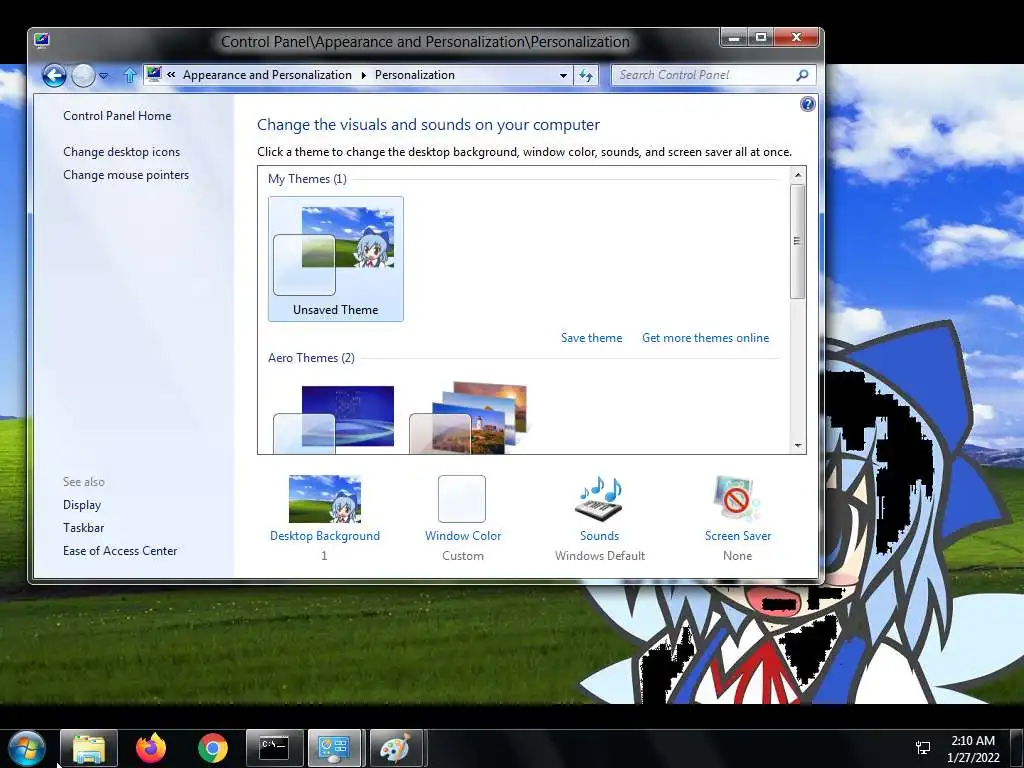Open Desktop Background picture icon
The height and width of the screenshot is (768, 1024).
pyautogui.click(x=325, y=499)
